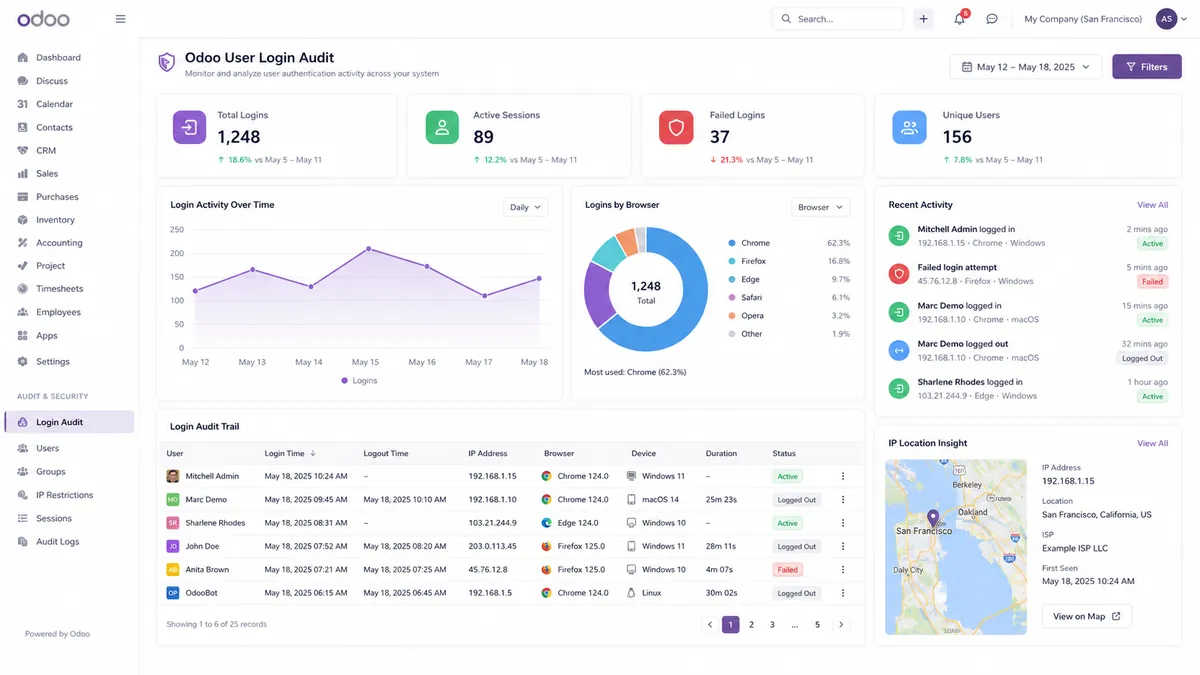Click IP address 203.0.113.45 cell

pyautogui.click(x=492, y=546)
